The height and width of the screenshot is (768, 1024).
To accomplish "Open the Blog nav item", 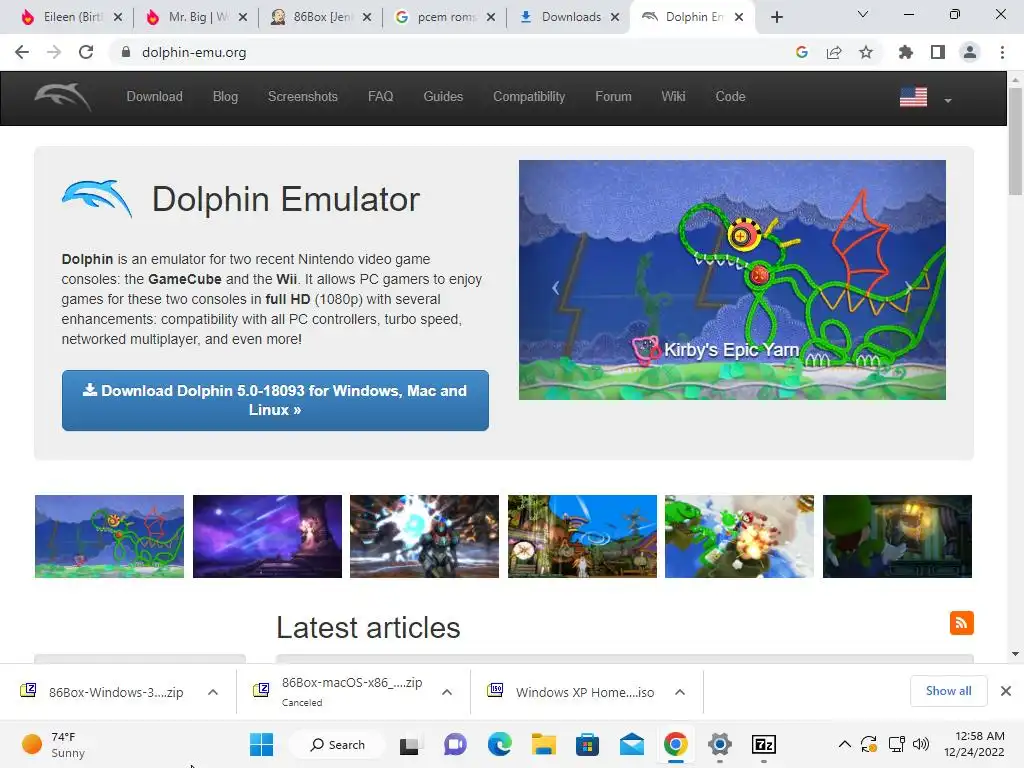I will click(225, 97).
